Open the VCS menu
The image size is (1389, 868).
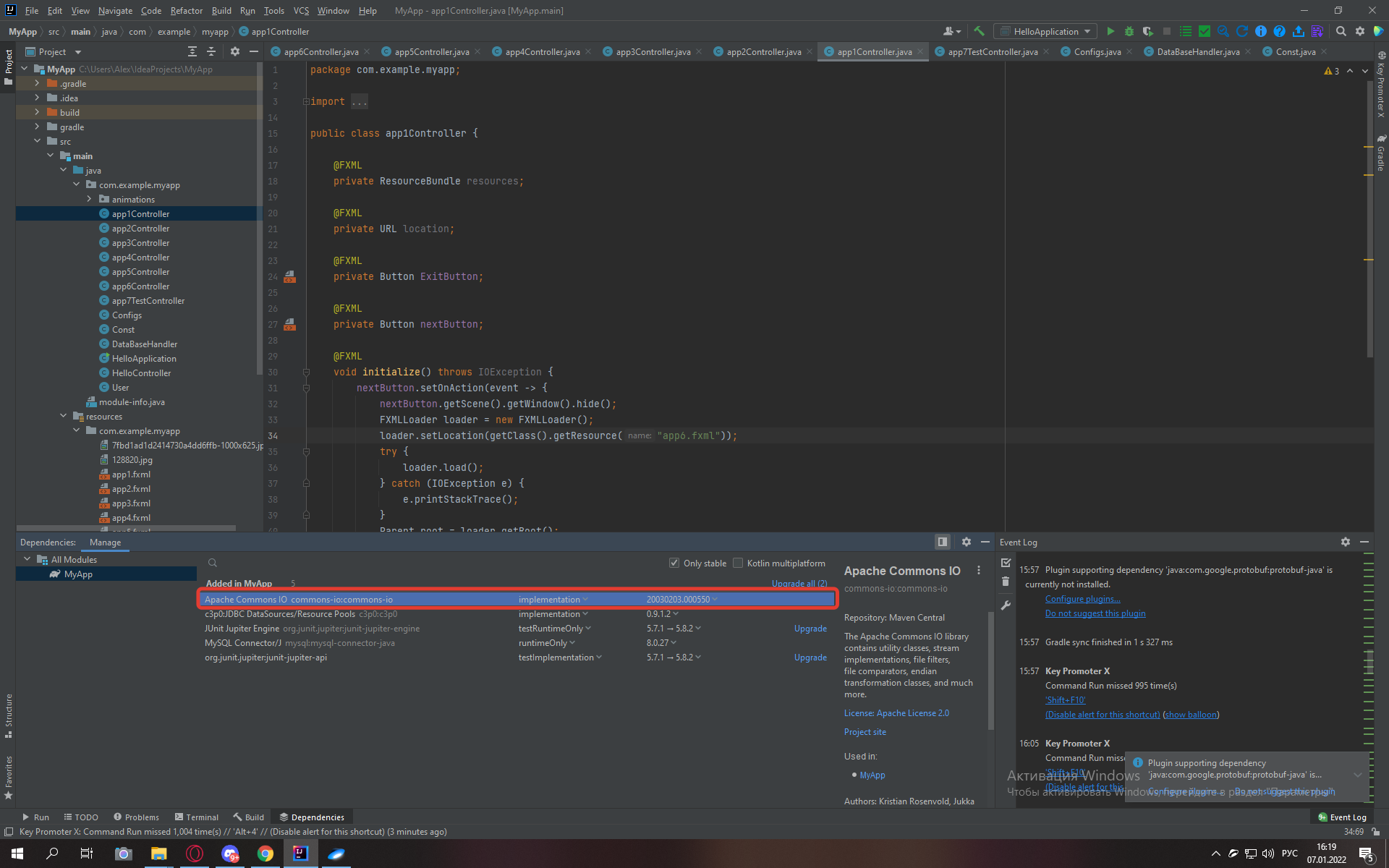(301, 10)
